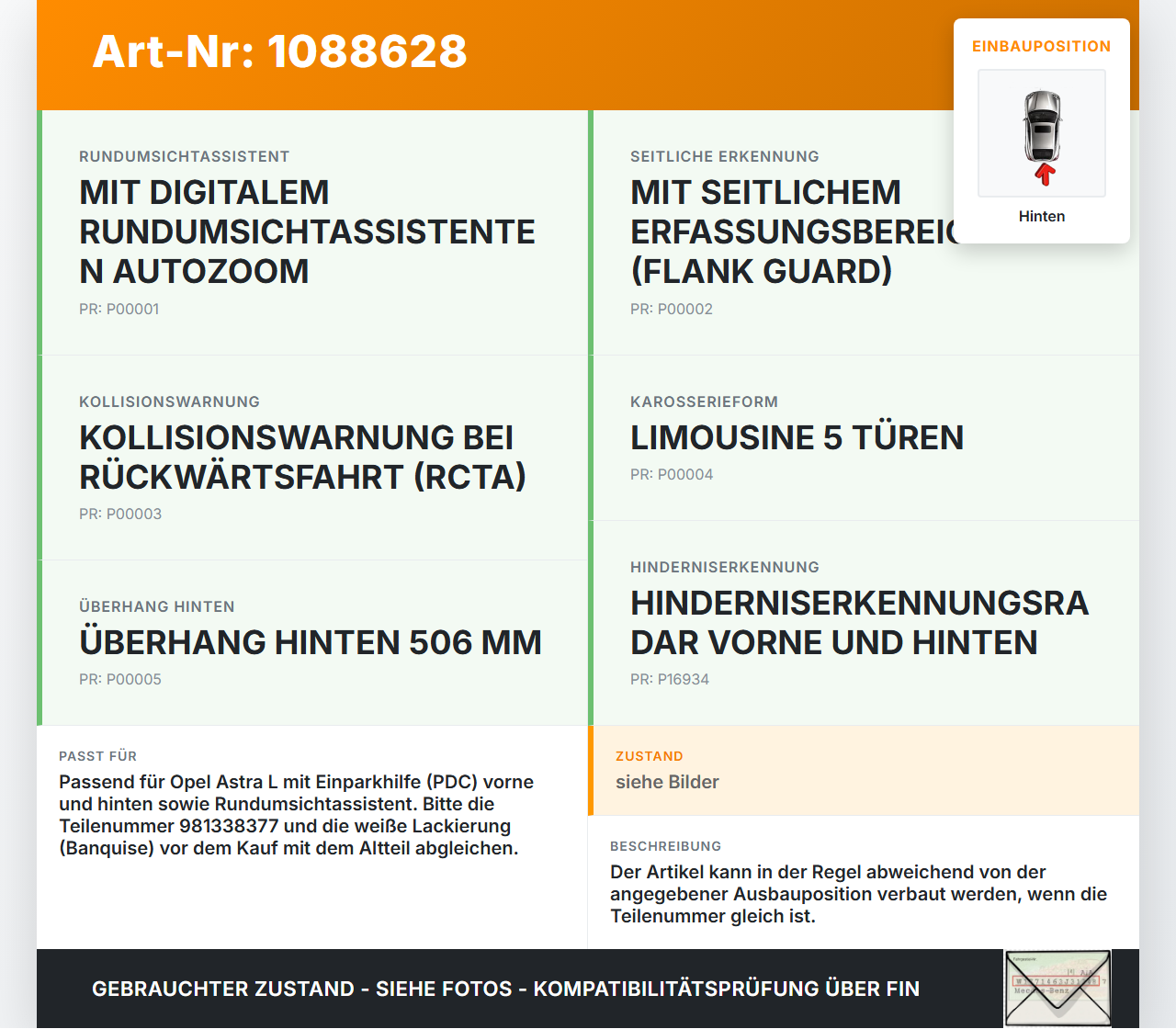This screenshot has width=1176, height=1029.
Task: Select the 'siehe Bilder' condition text
Action: [x=667, y=782]
